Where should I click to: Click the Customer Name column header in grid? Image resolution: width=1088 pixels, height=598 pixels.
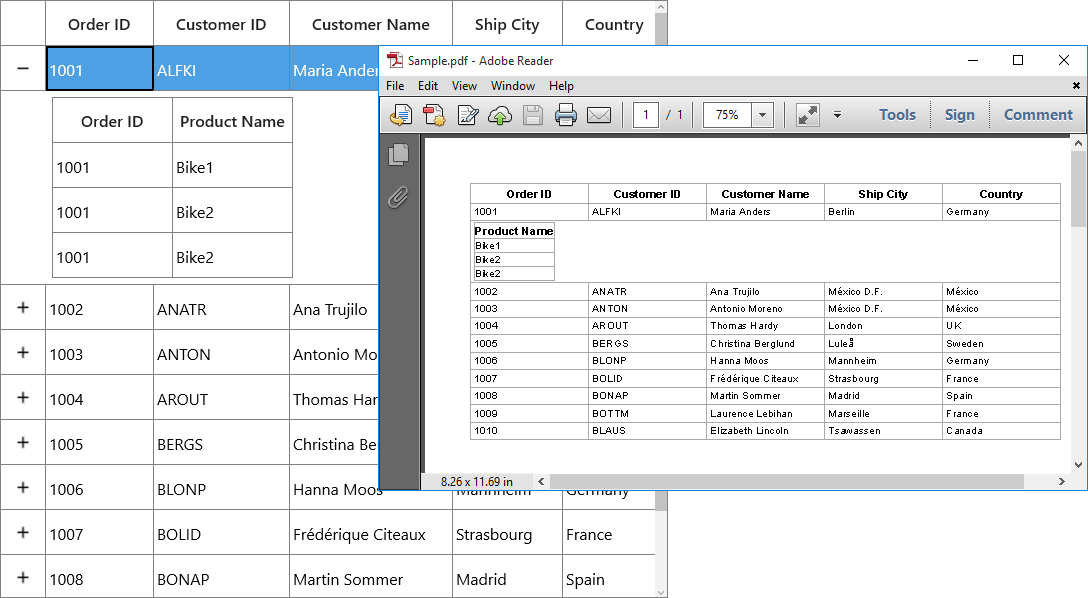pyautogui.click(x=371, y=24)
